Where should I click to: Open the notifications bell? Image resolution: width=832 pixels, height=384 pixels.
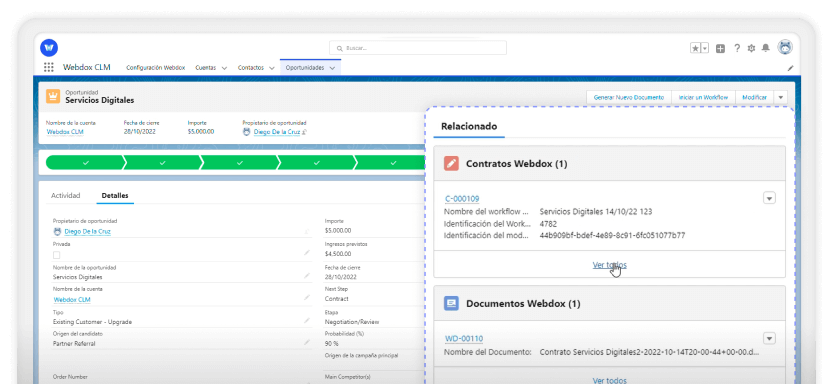(x=766, y=48)
